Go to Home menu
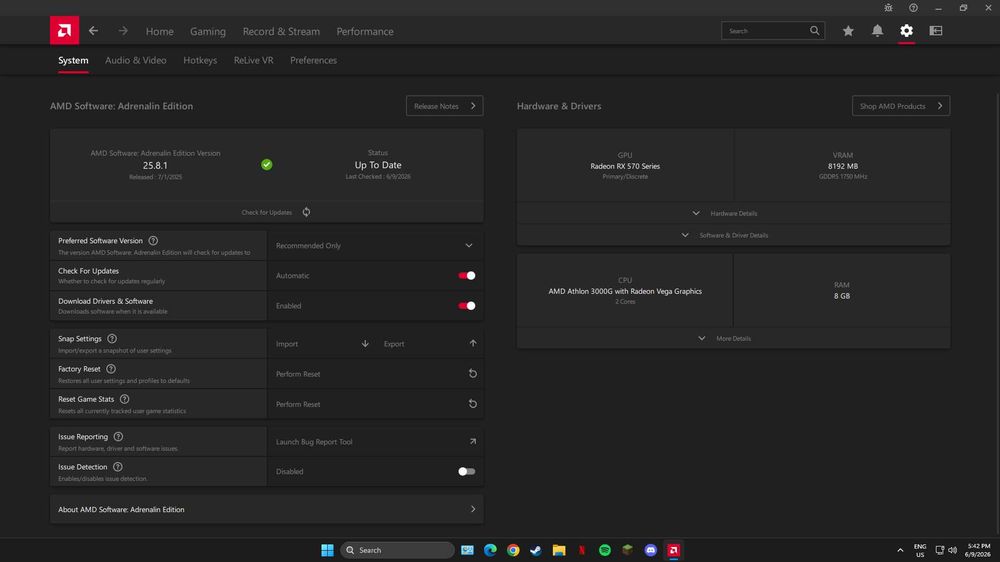 [x=159, y=31]
